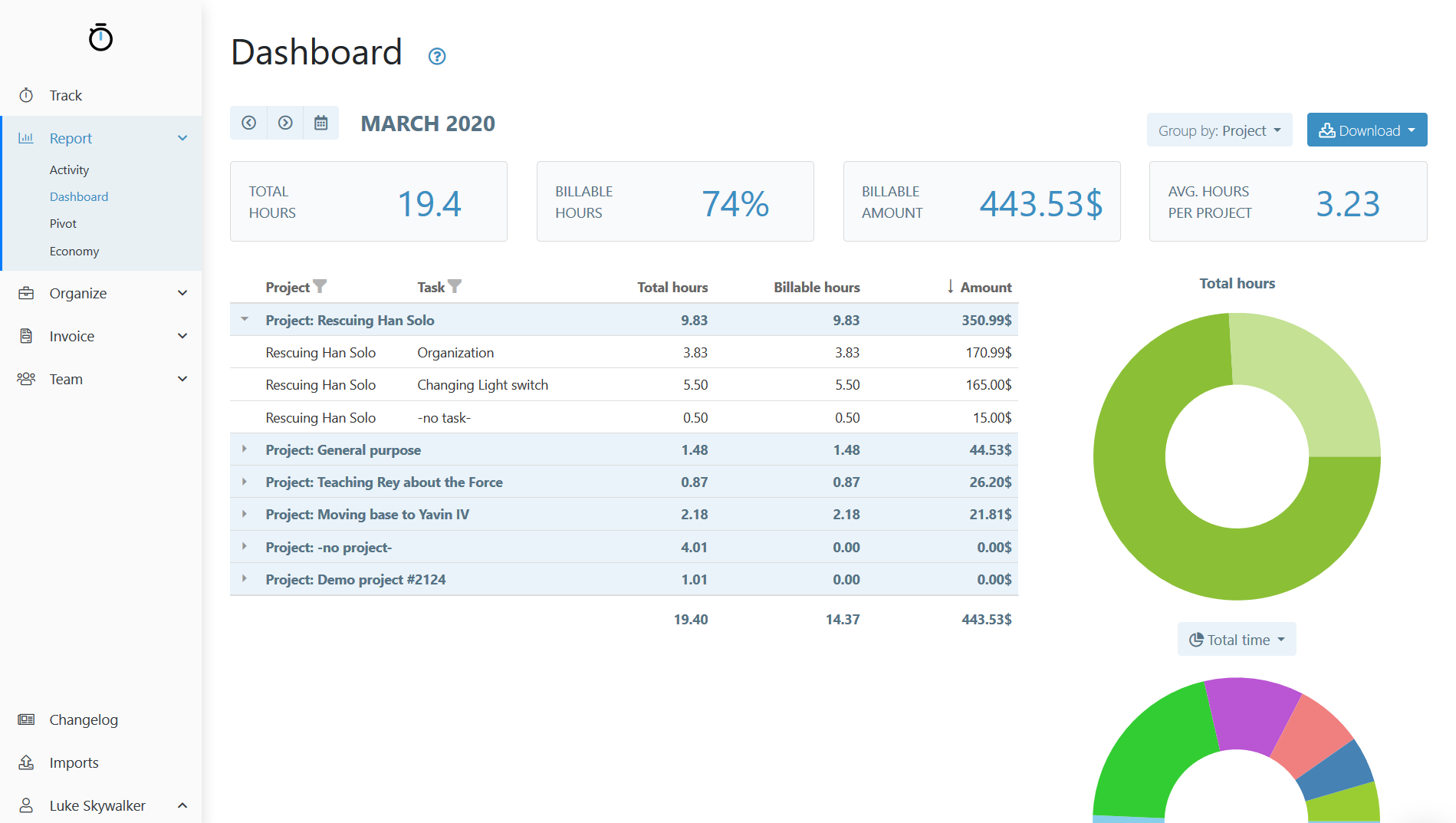Switch to the Activity report page
This screenshot has width=1456, height=823.
[69, 170]
